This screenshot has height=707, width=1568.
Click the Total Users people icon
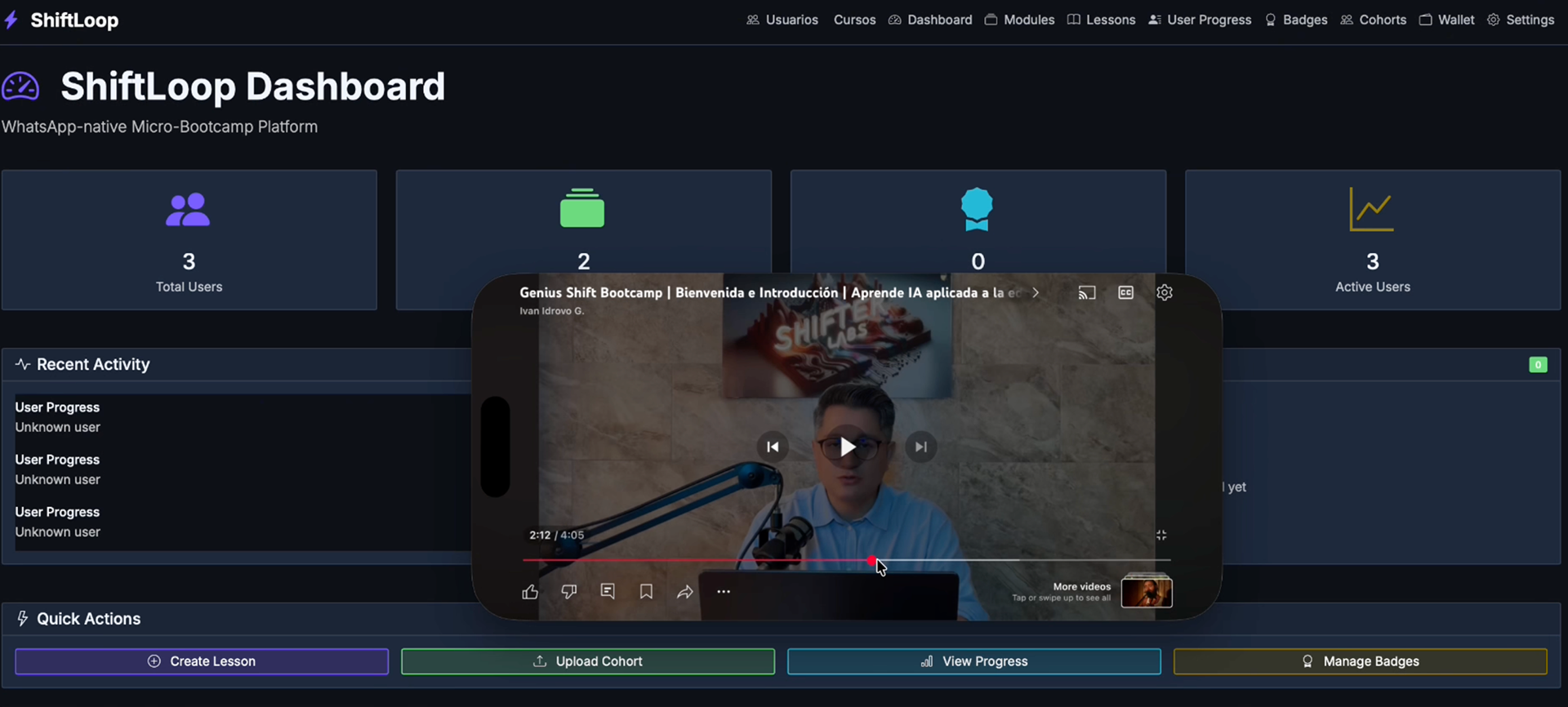tap(188, 210)
